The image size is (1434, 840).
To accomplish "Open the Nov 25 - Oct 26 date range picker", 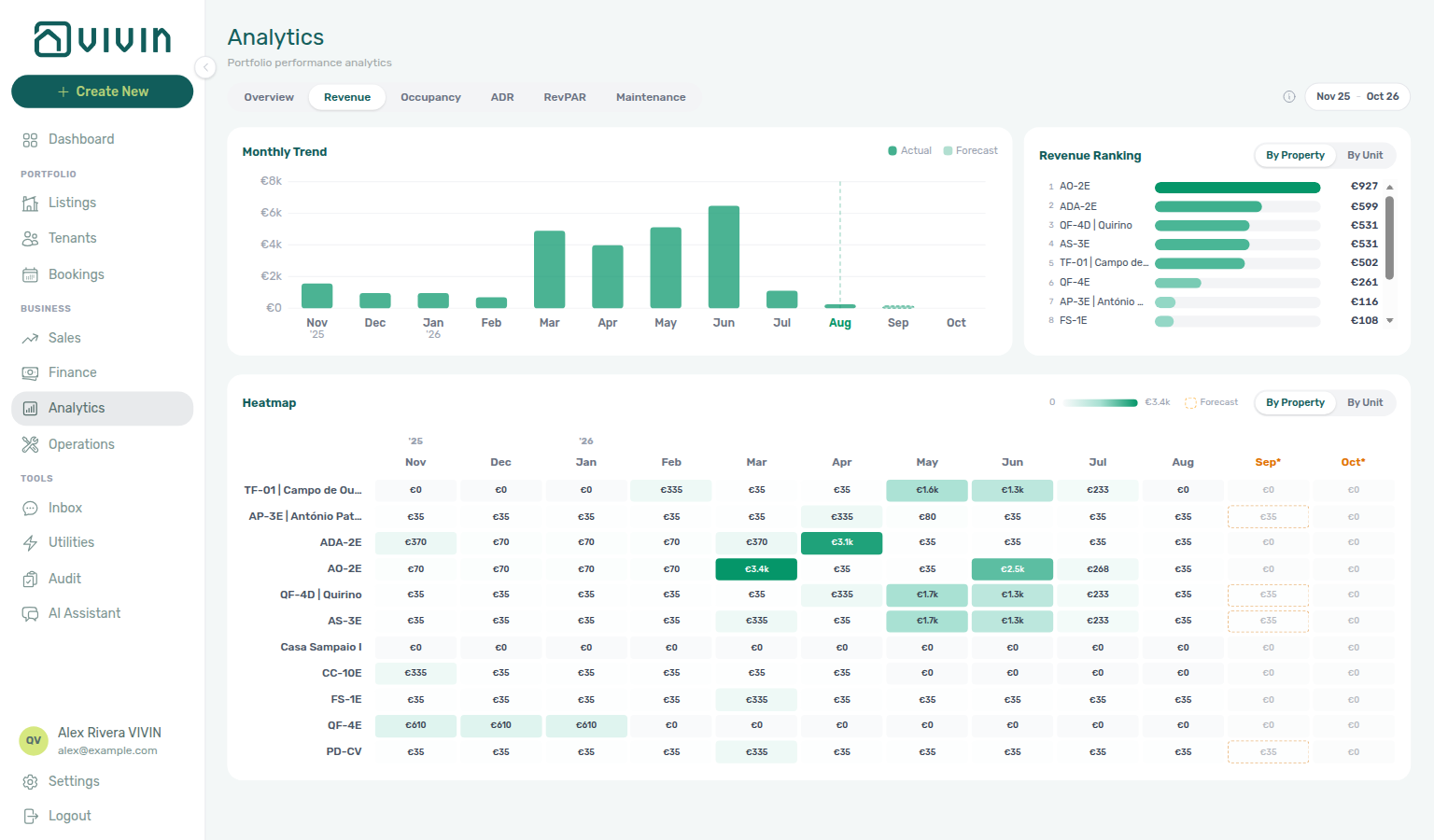I will [1357, 96].
